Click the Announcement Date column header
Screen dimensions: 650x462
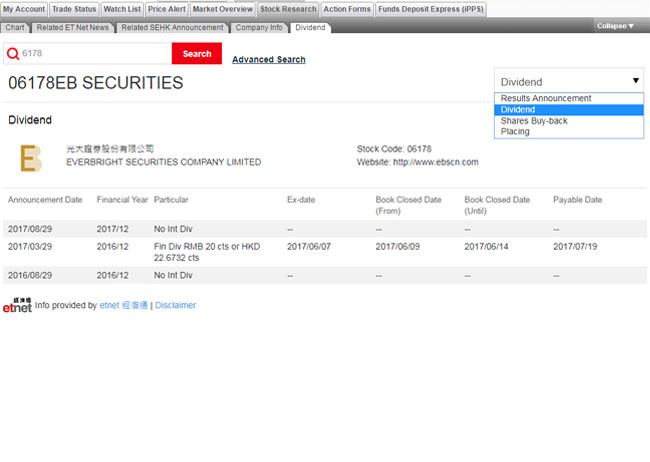[45, 200]
